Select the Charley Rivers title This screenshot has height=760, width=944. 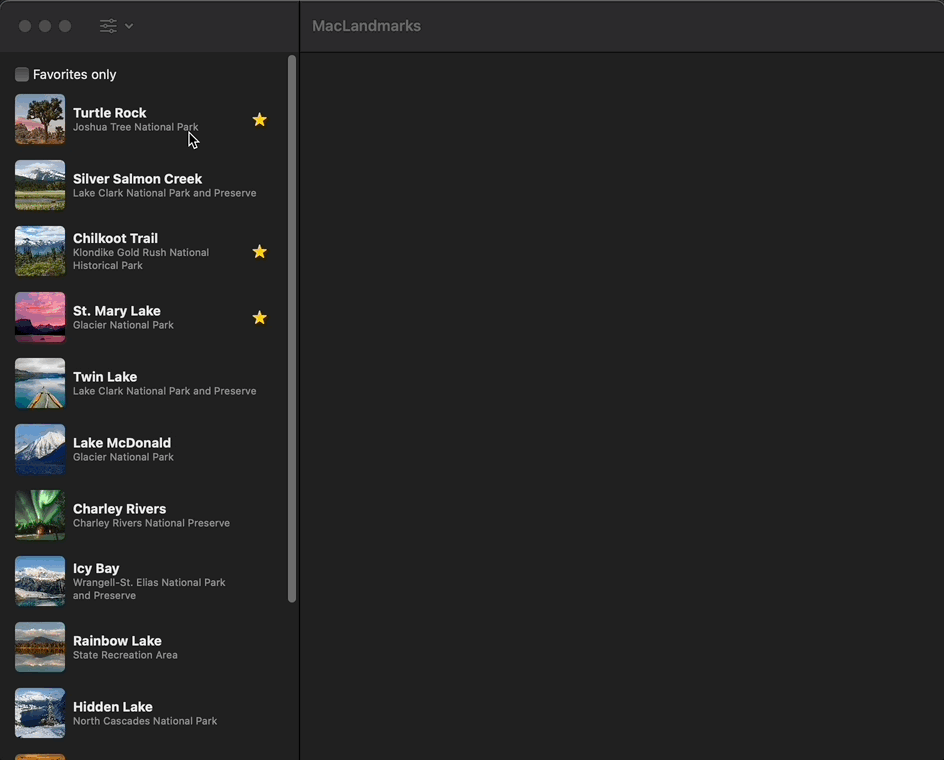pyautogui.click(x=119, y=509)
